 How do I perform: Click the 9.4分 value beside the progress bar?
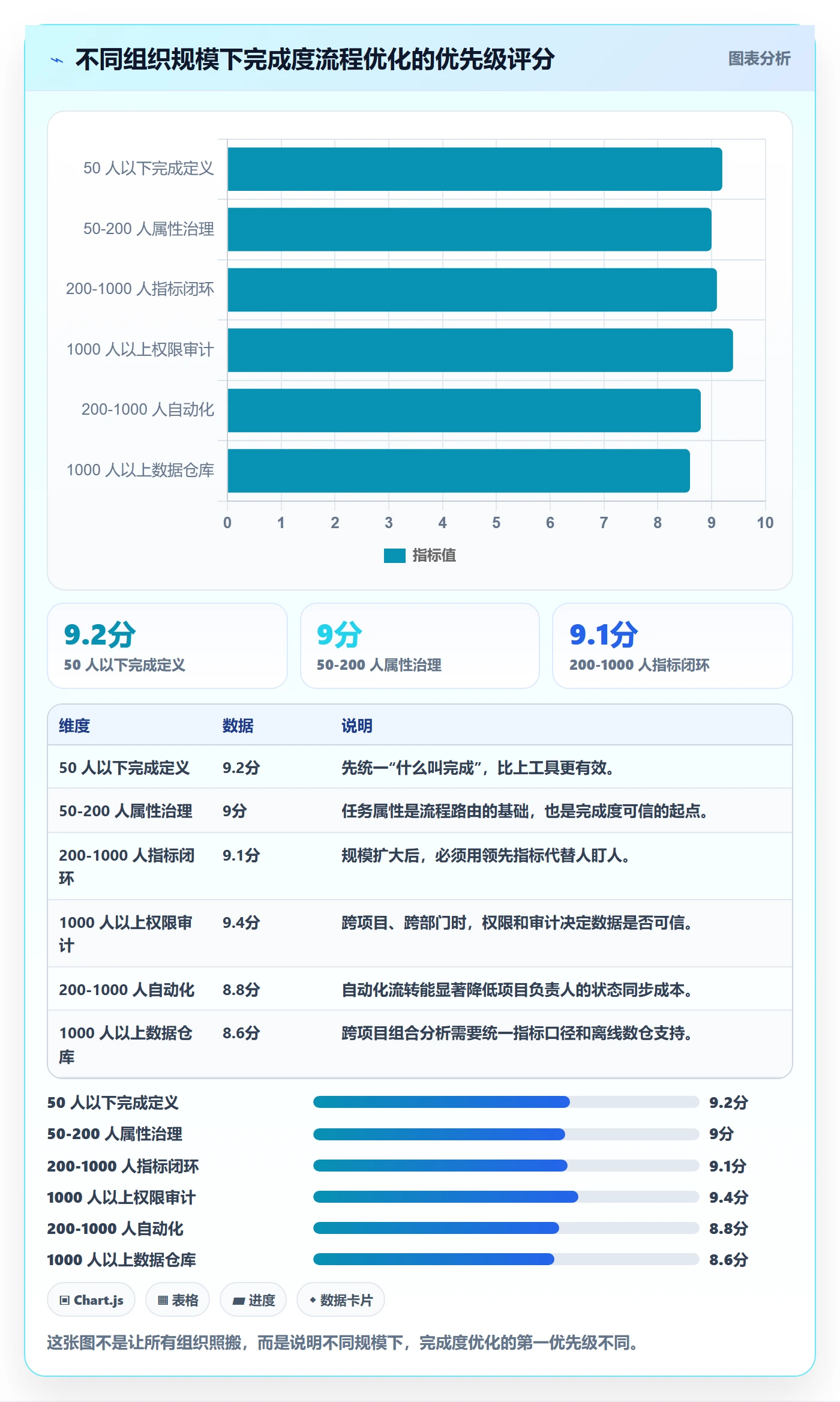tap(728, 1197)
